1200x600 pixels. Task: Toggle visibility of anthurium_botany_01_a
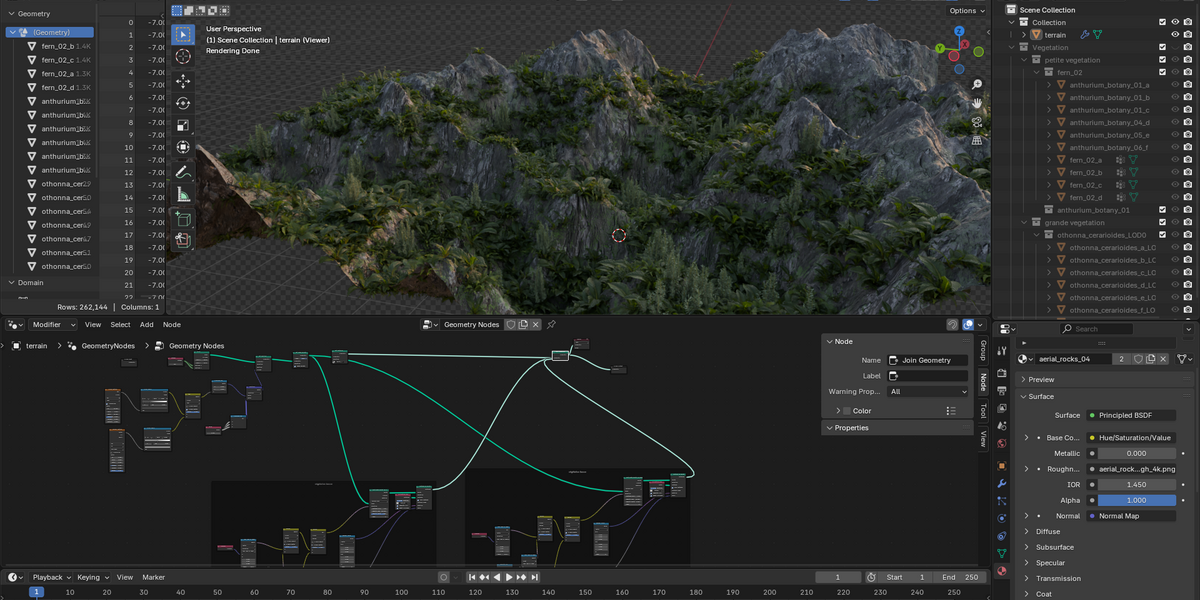[1175, 85]
